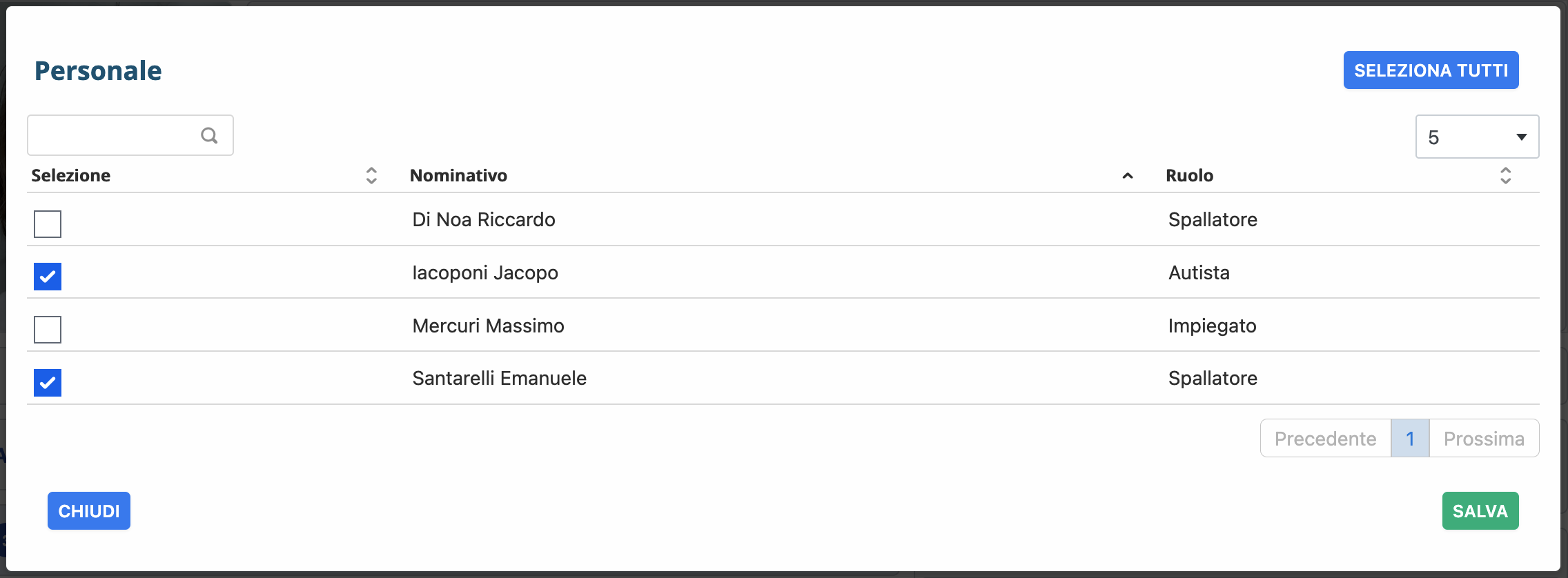The image size is (1568, 578).
Task: Check the Di Noa Riccardo checkbox
Action: click(48, 223)
